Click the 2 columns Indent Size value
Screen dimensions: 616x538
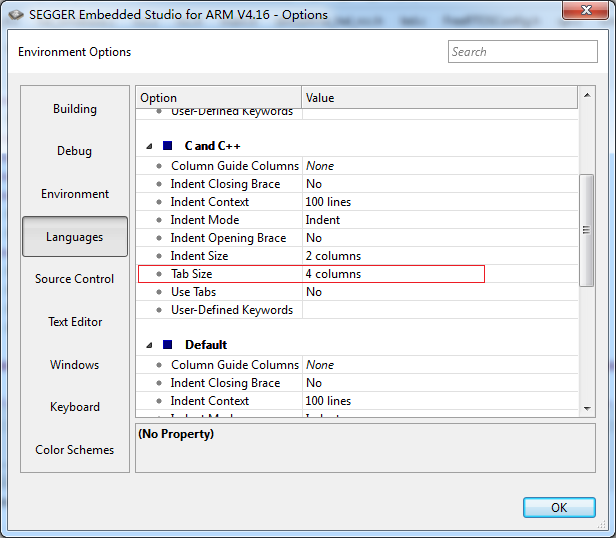click(x=333, y=256)
